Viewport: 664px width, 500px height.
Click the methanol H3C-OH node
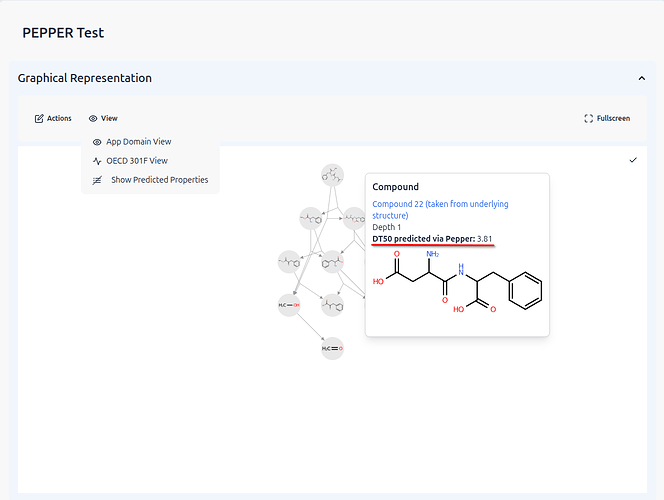pyautogui.click(x=289, y=305)
